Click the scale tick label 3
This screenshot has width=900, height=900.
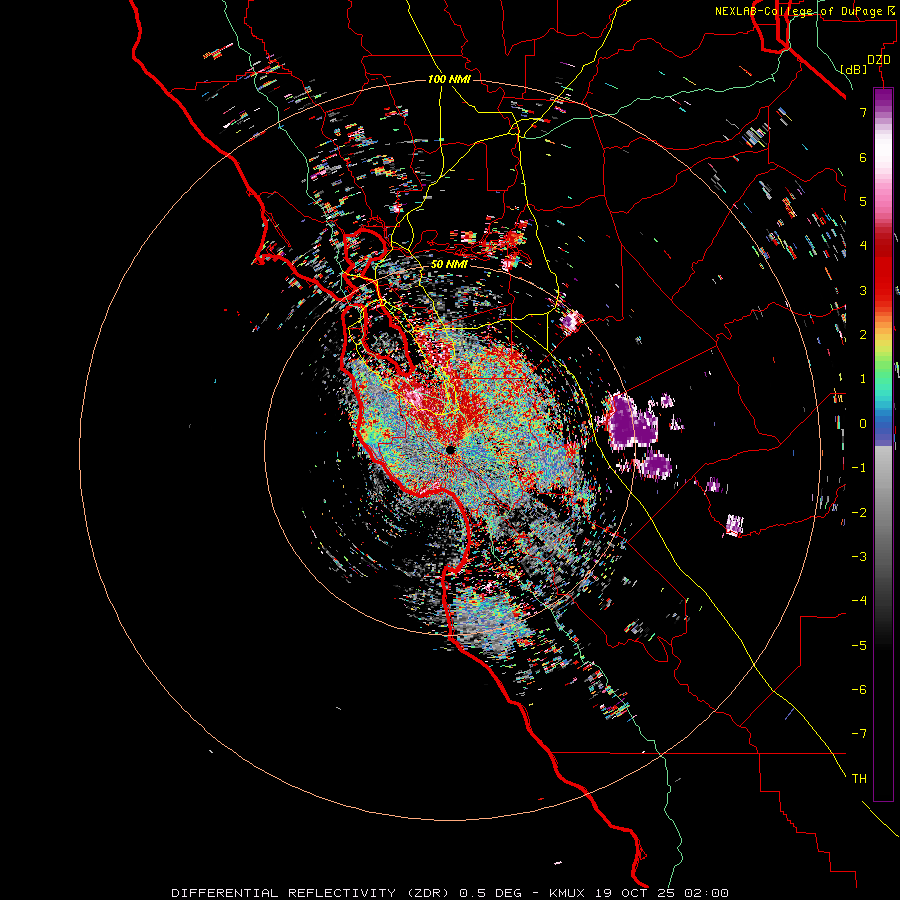click(x=863, y=290)
